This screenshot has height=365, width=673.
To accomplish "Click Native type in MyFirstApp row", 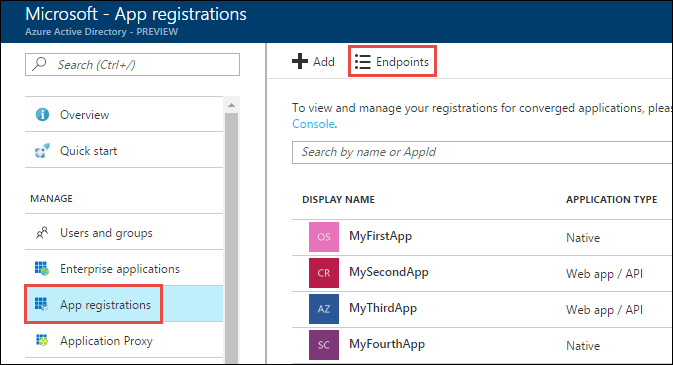I will 583,238.
